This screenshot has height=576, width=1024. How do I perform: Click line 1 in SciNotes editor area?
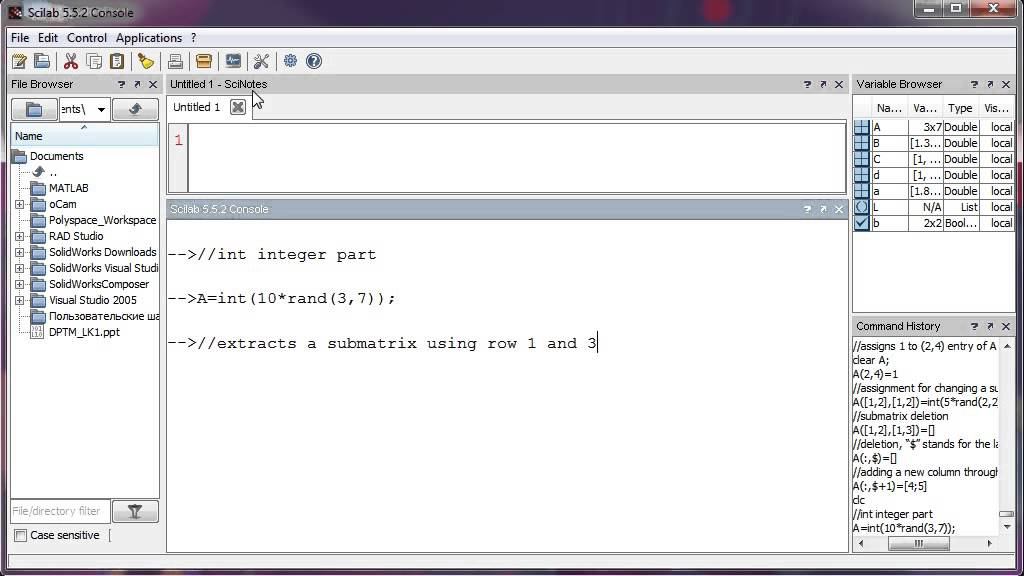click(x=516, y=140)
